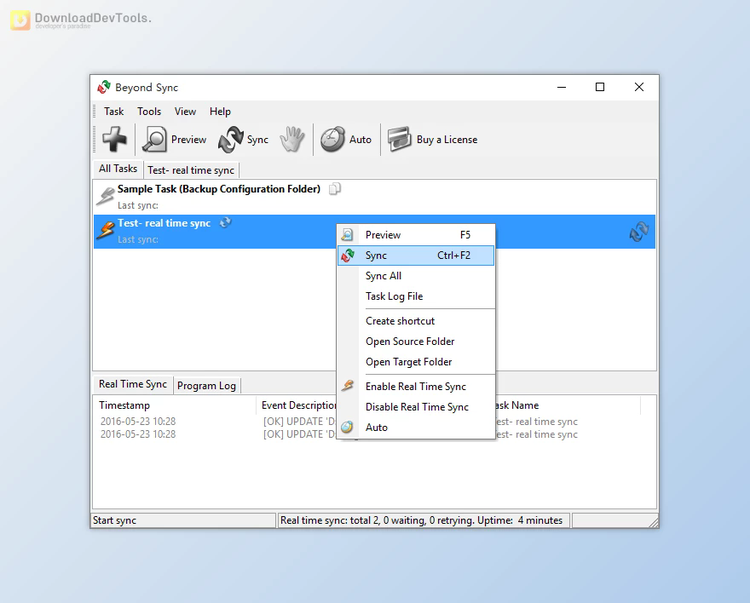Click the Auto clock toolbar icon
This screenshot has width=750, height=603.
tap(333, 139)
